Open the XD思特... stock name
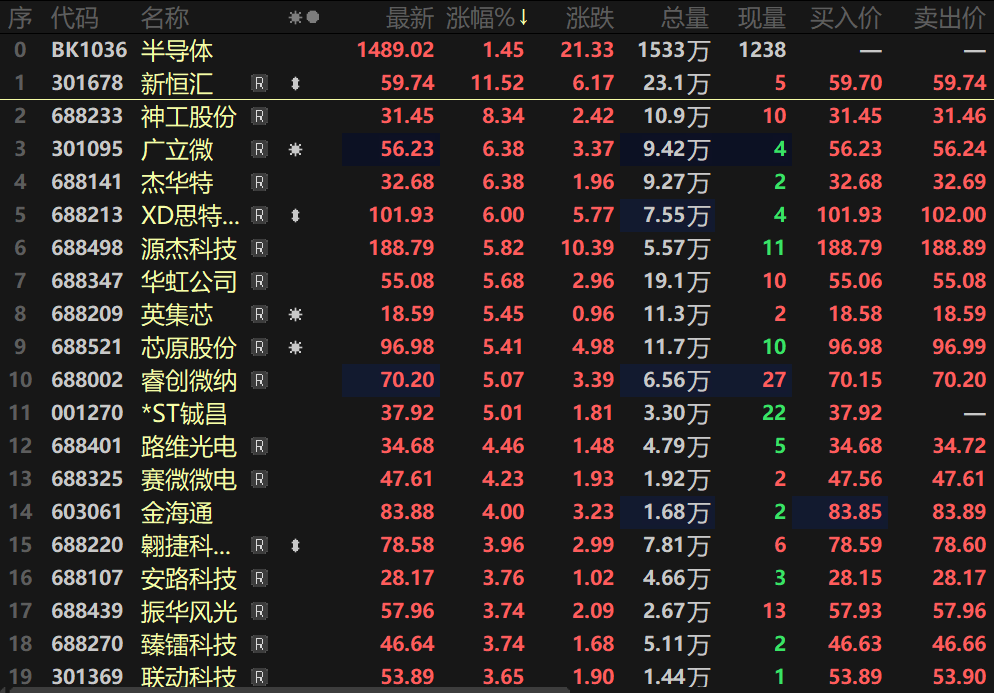 (190, 215)
